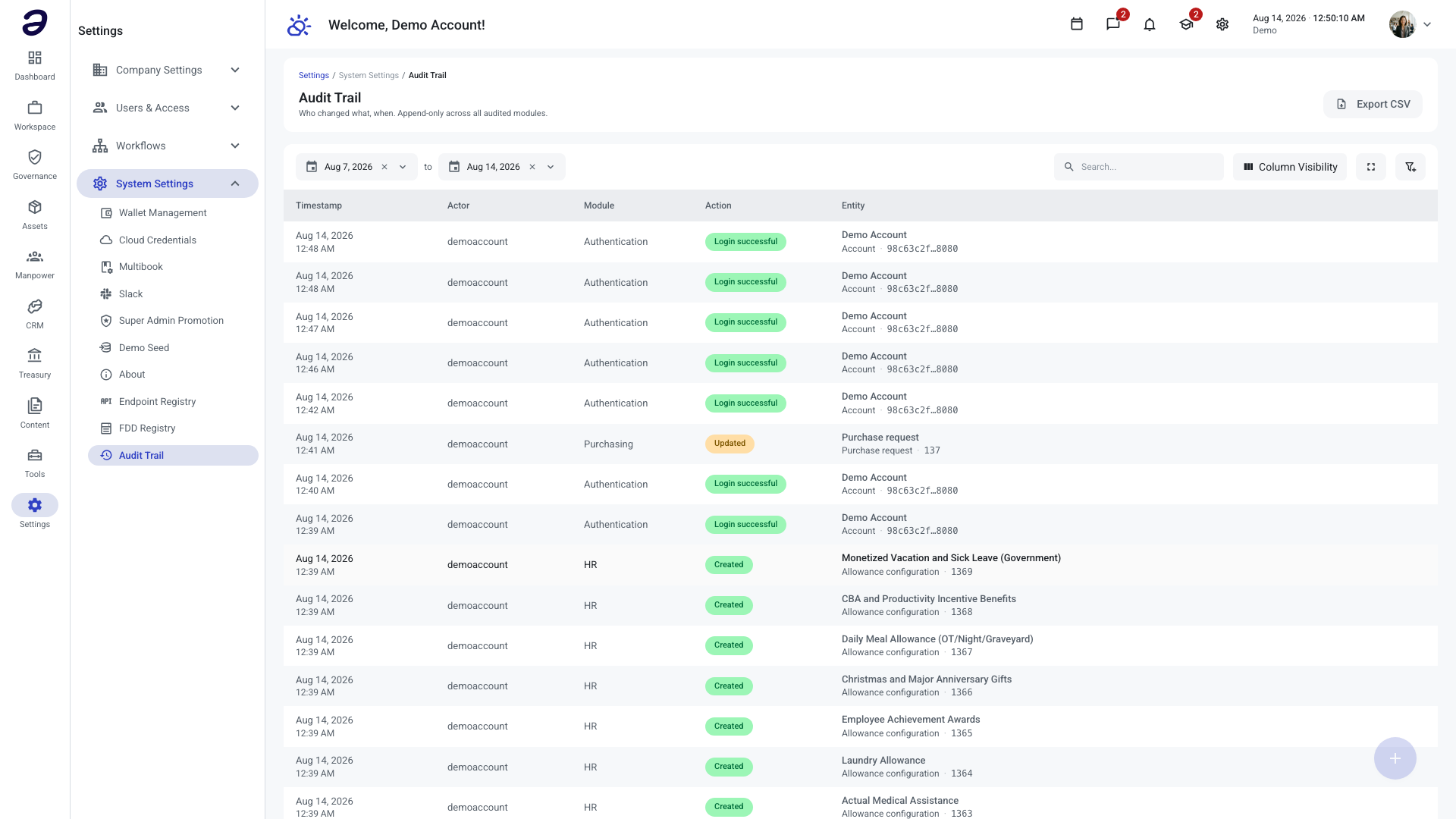This screenshot has height=819, width=1456.
Task: Click the Purchase request 137 entity
Action: click(x=891, y=444)
